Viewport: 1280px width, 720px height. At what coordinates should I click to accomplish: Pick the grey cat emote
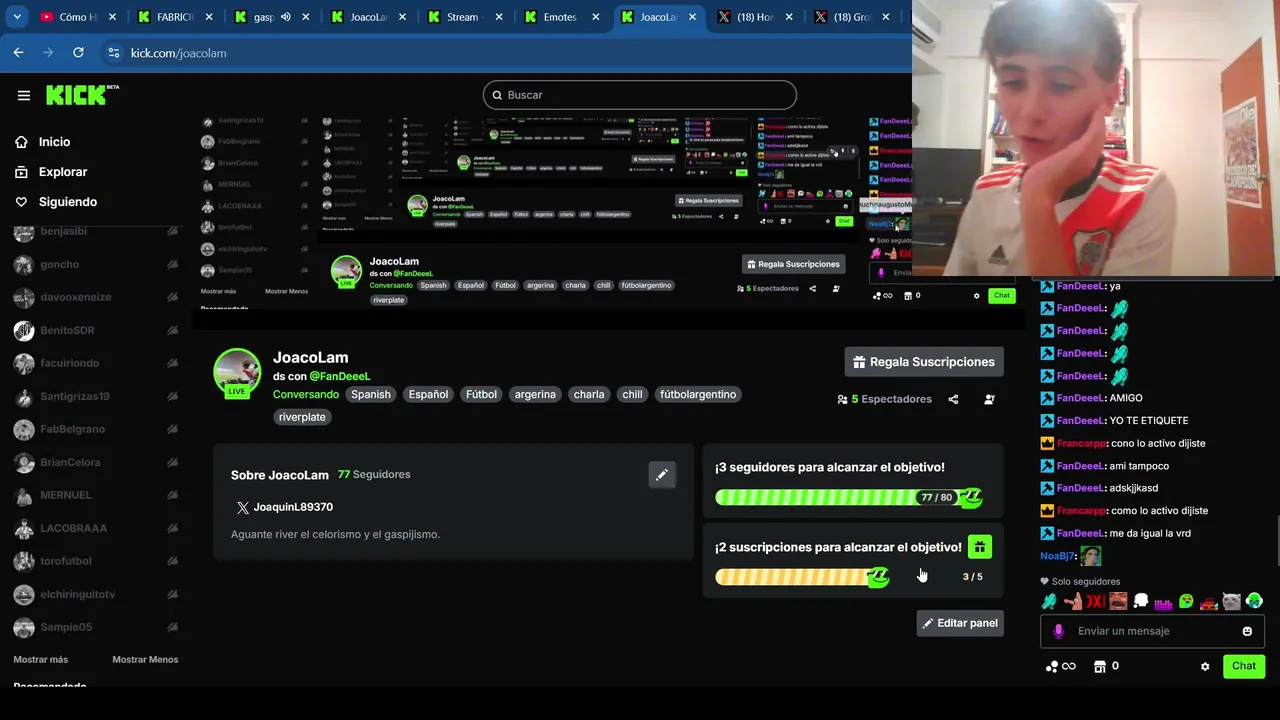[x=1232, y=601]
